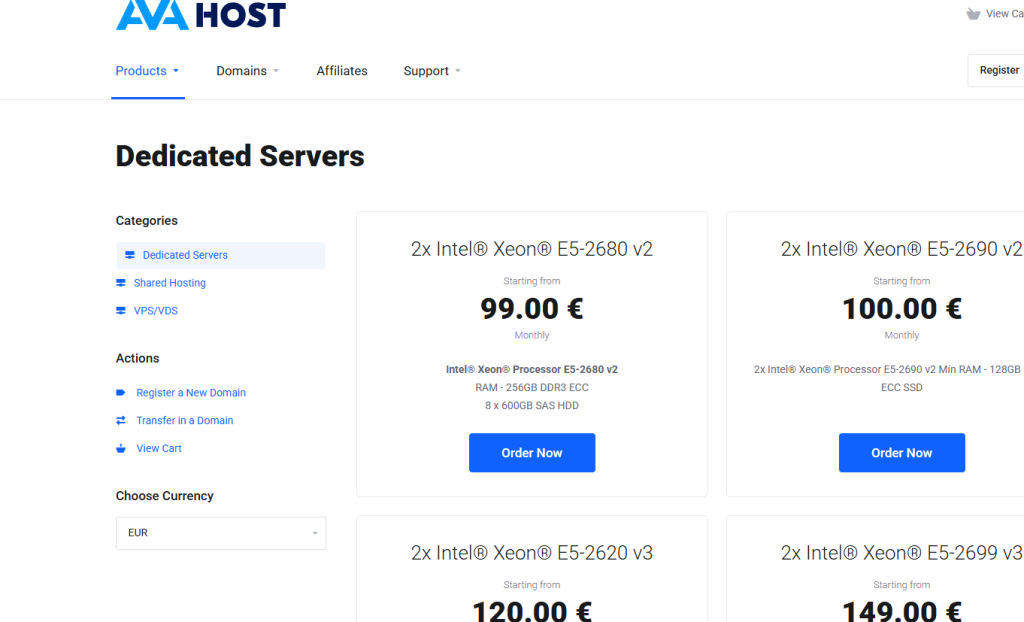Click the basket icon beside sidebar View Cart
The image size is (1024, 622).
click(121, 448)
